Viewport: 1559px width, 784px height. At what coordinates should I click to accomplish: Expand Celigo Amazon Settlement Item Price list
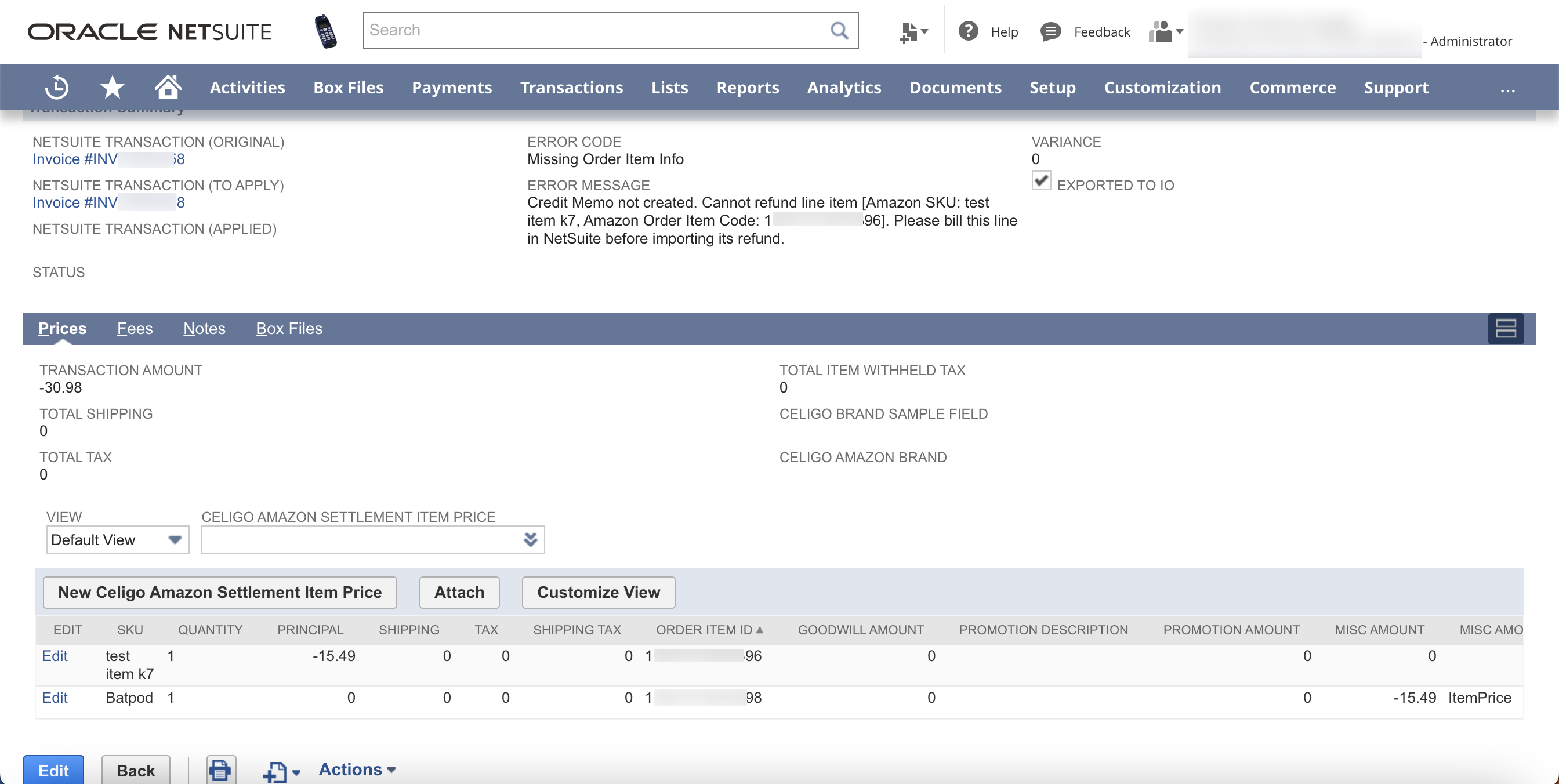[x=530, y=540]
